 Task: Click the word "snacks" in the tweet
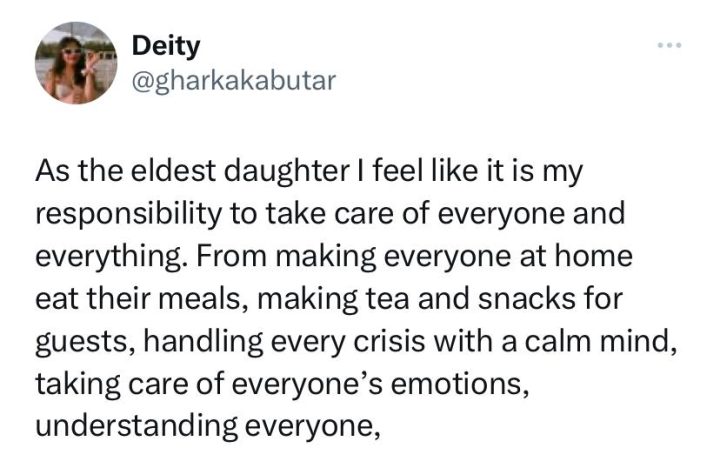pyautogui.click(x=527, y=299)
